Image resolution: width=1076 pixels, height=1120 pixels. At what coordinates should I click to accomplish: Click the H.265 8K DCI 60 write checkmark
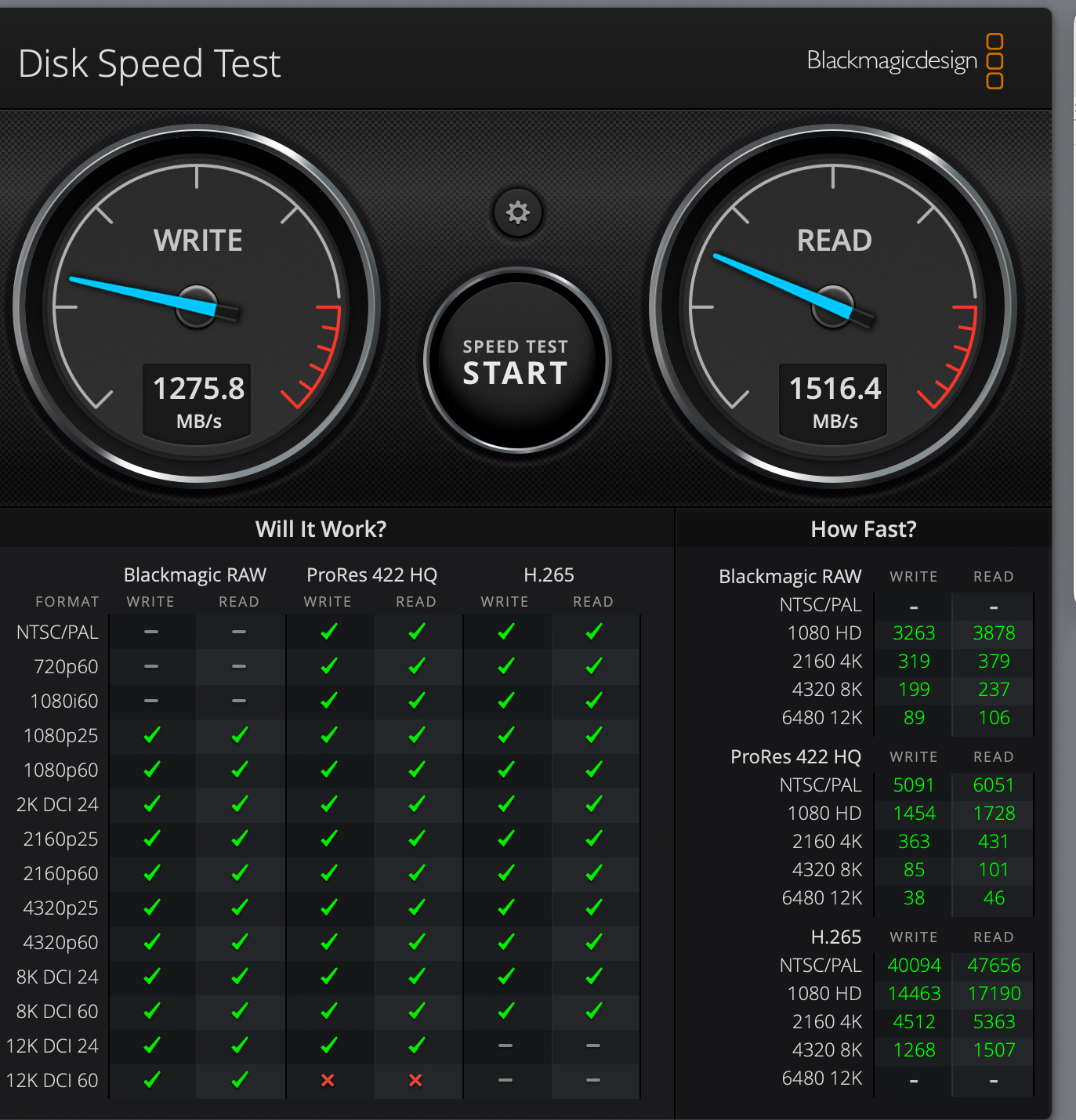pos(505,1011)
